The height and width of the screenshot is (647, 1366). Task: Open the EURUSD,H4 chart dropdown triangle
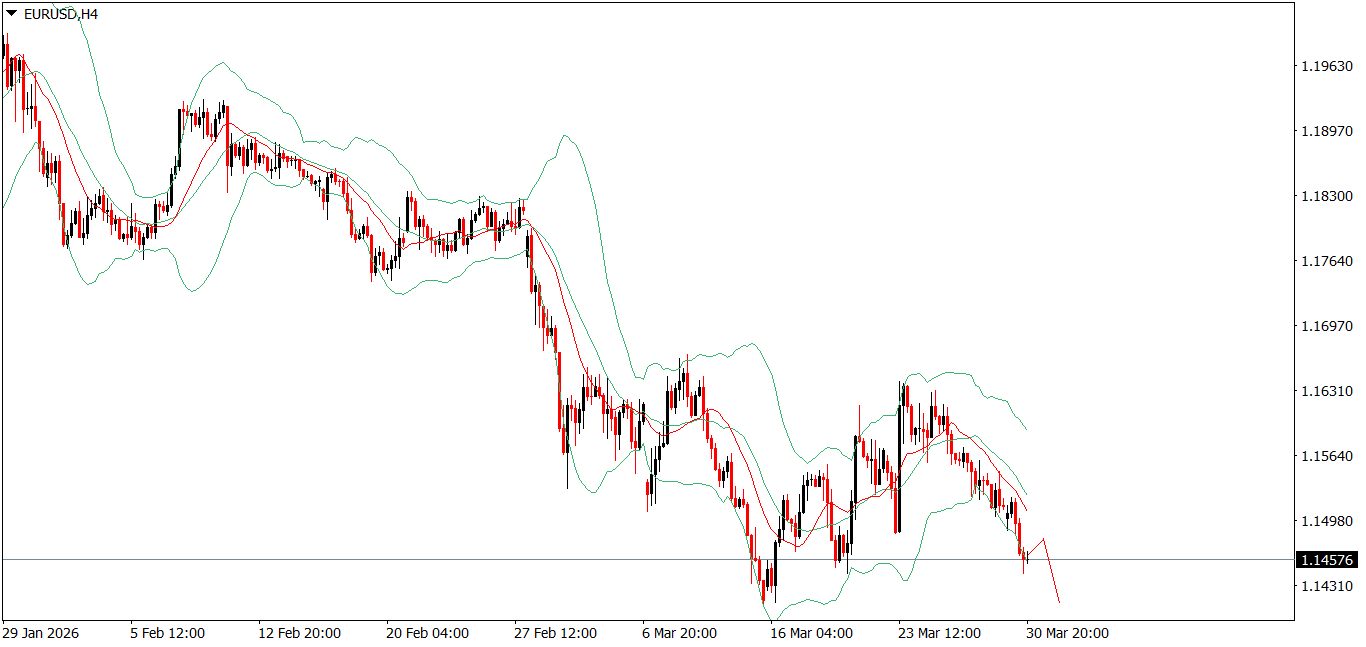point(10,15)
